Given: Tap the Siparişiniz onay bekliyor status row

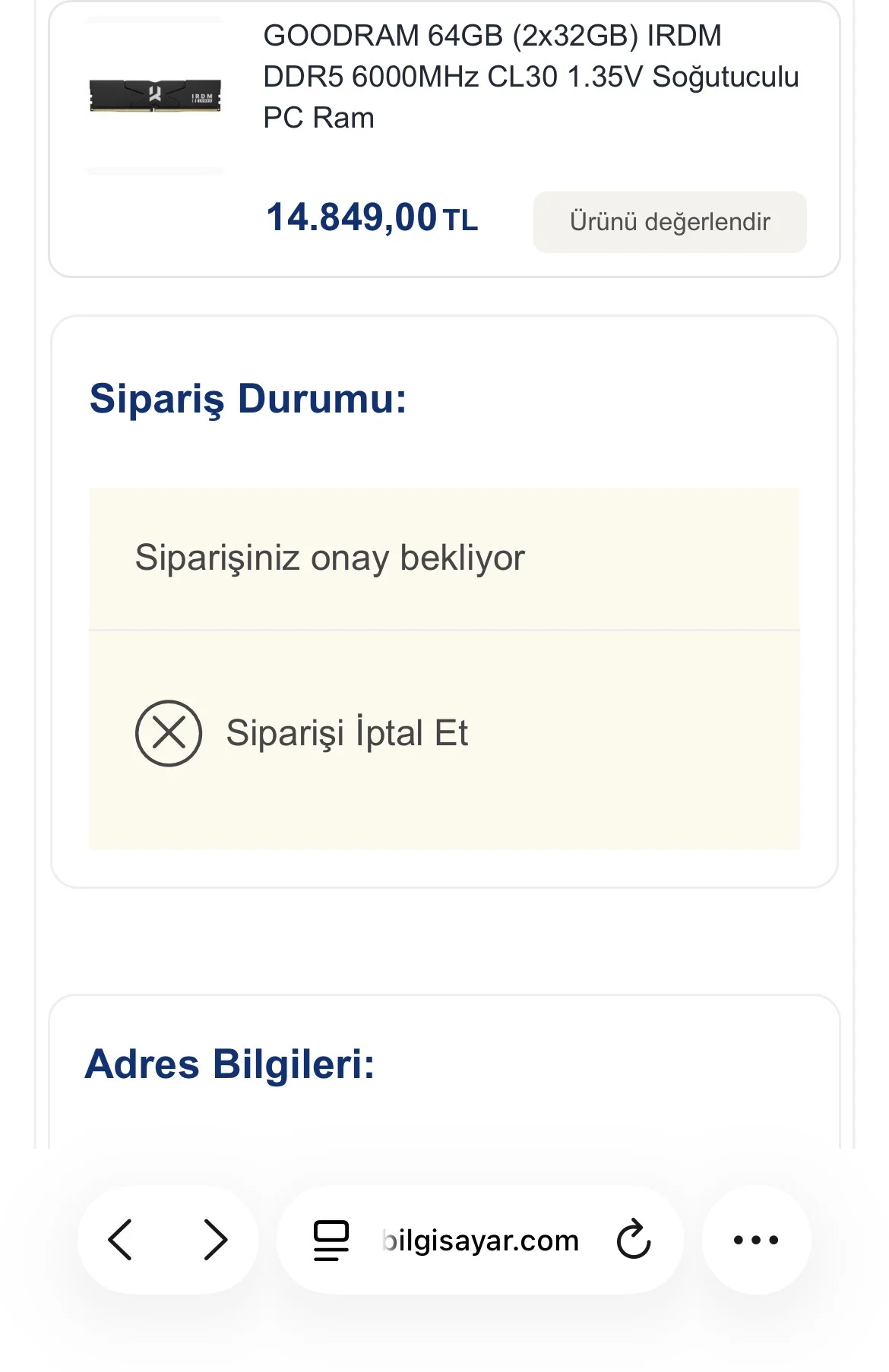Looking at the screenshot, I should [x=330, y=558].
